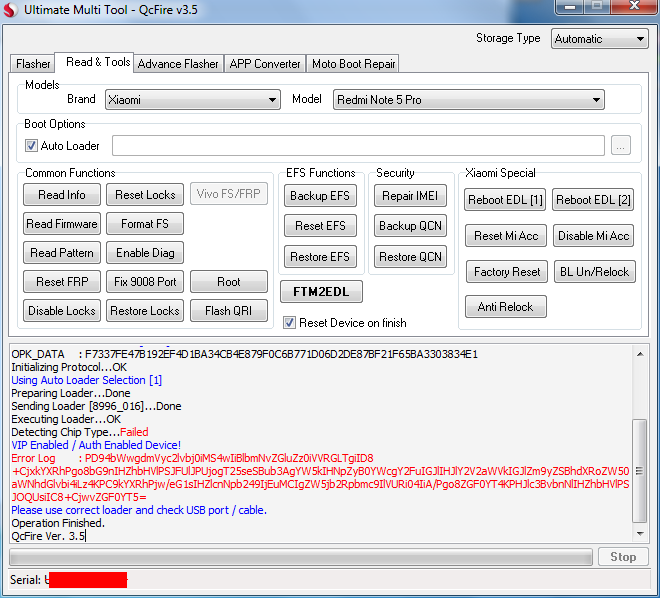Click the Stop button
The height and width of the screenshot is (598, 660).
click(x=623, y=557)
